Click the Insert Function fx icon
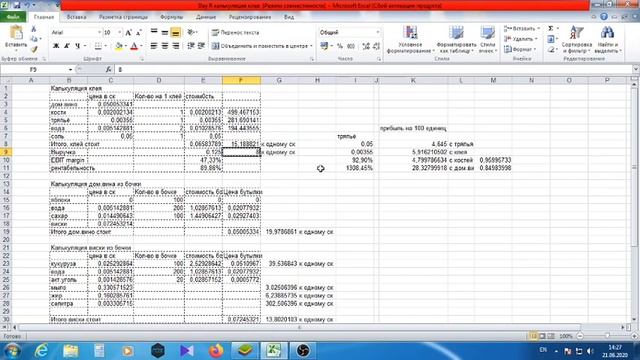The image size is (640, 360). pos(108,69)
